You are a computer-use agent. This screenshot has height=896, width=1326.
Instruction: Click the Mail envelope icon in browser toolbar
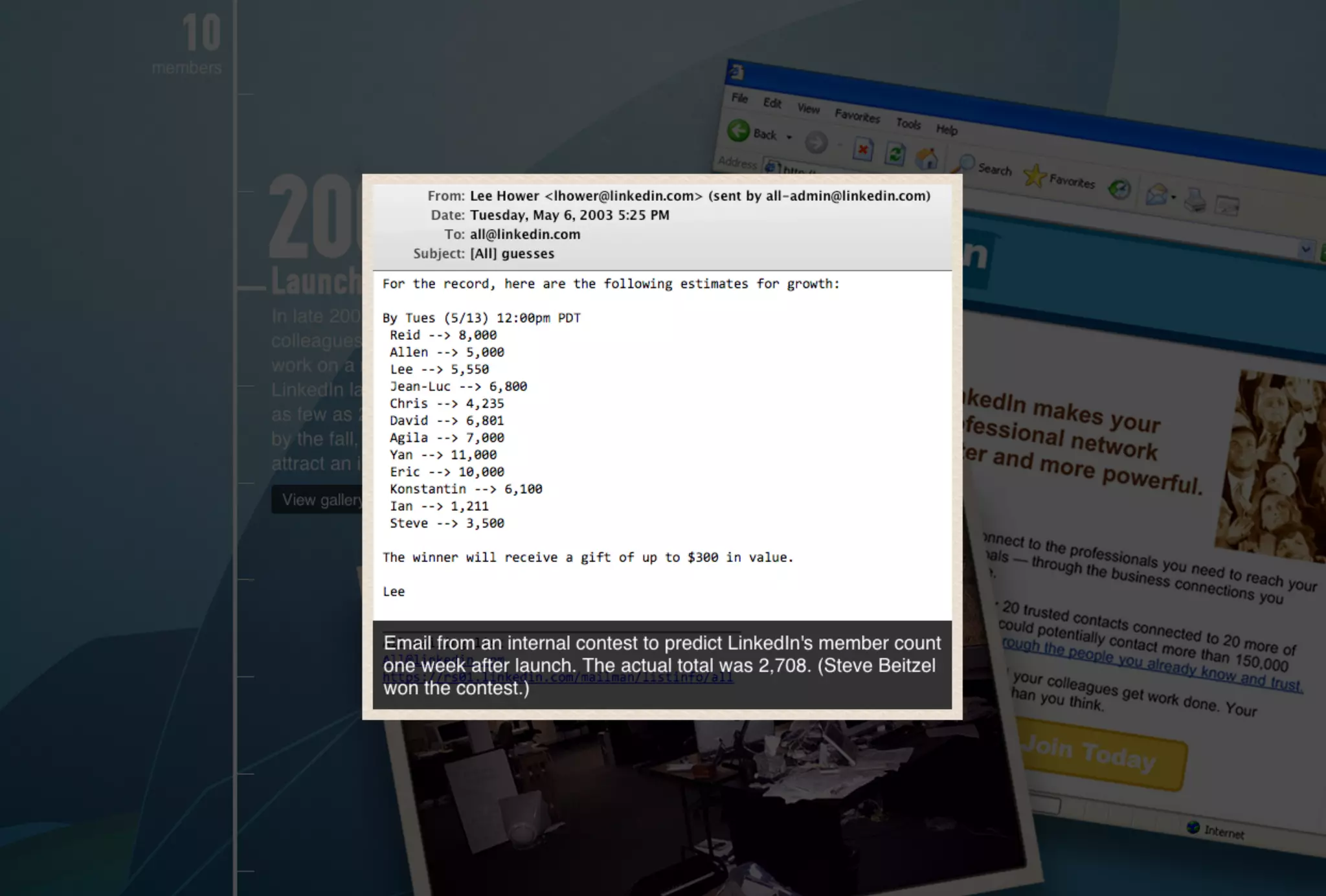click(x=1156, y=194)
